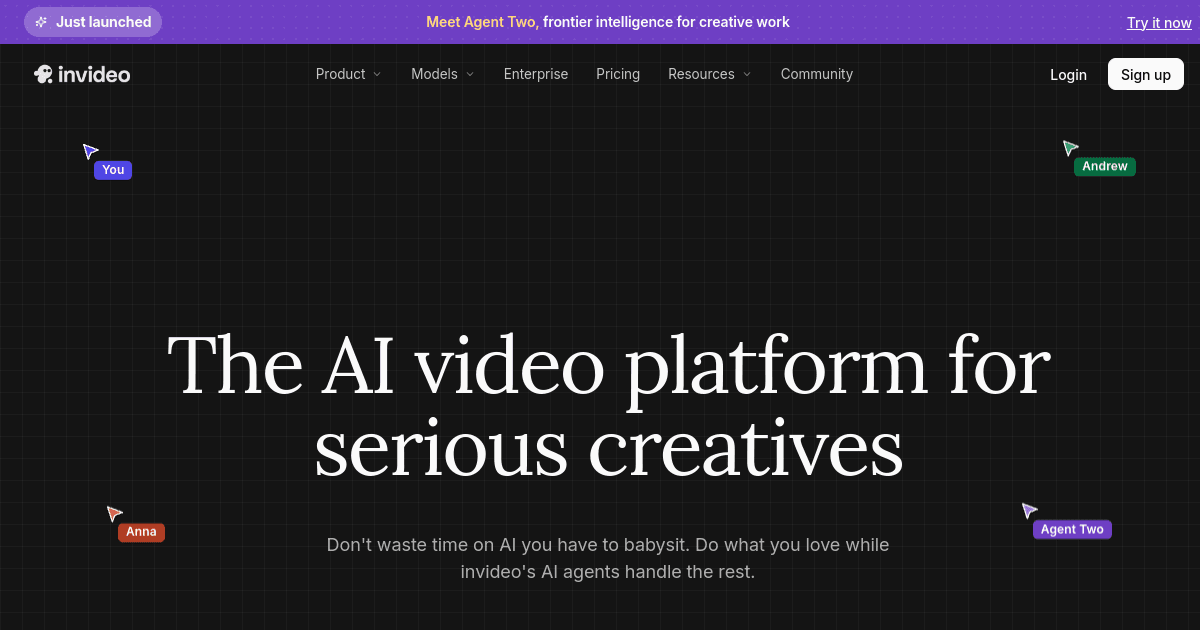Screen dimensions: 1200x630
Task: Click the Meet Agent Two banner text
Action: pos(482,22)
